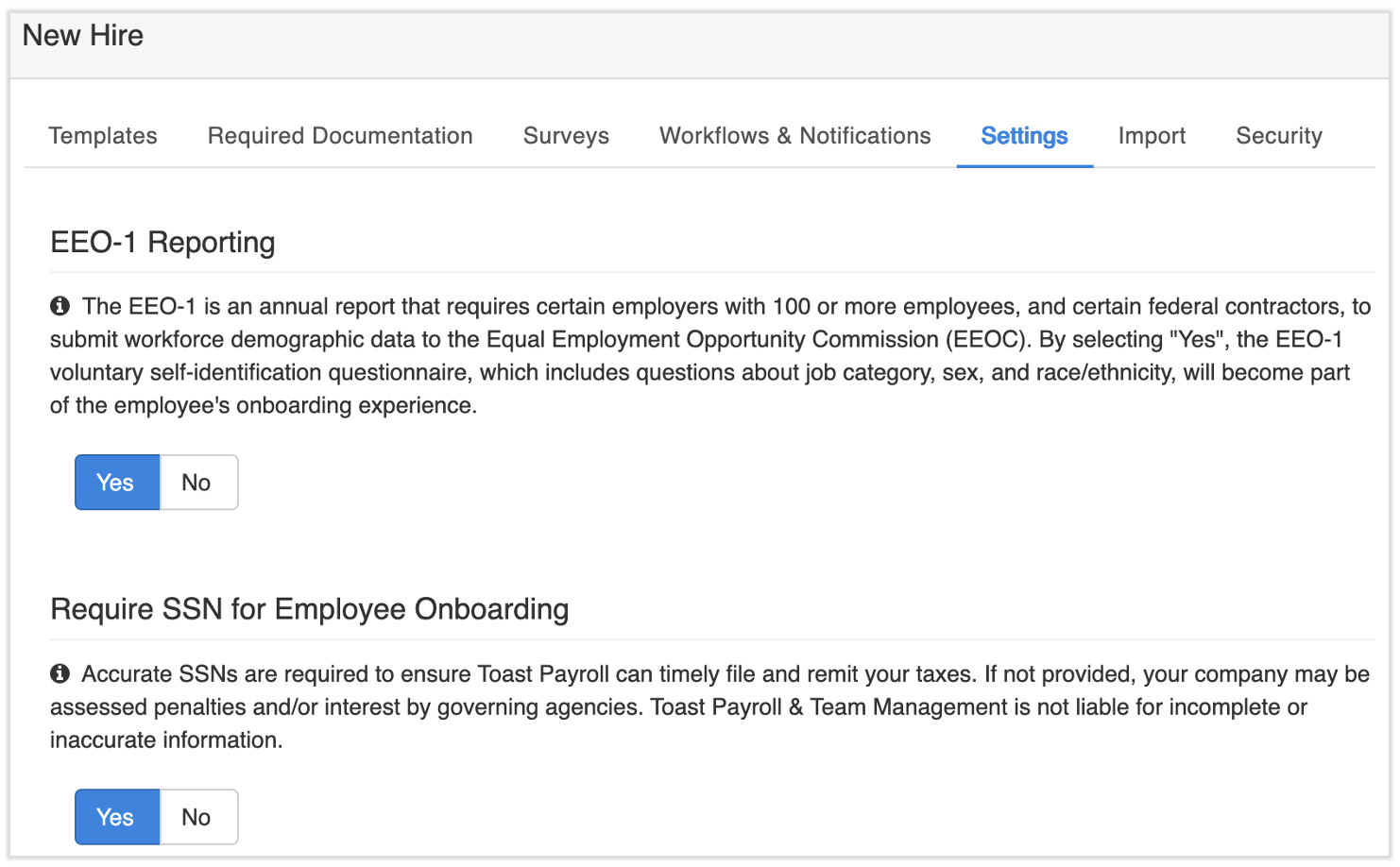Confirm EEO-1 reporting stays enabled by clicking Yes
Viewport: 1400px width, 867px height.
pos(116,482)
